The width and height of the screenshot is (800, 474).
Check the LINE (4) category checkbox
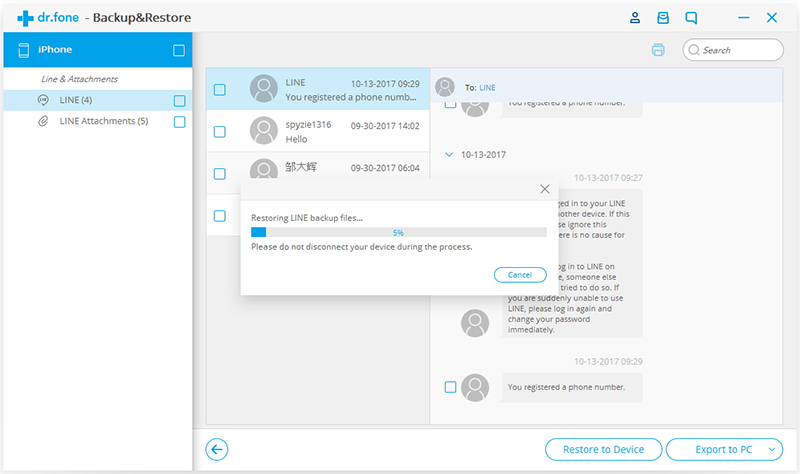click(180, 101)
